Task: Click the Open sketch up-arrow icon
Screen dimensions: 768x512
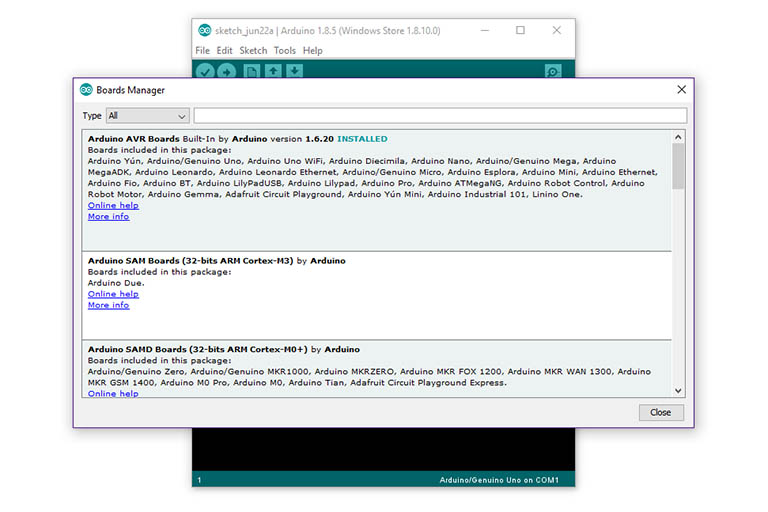Action: click(273, 71)
